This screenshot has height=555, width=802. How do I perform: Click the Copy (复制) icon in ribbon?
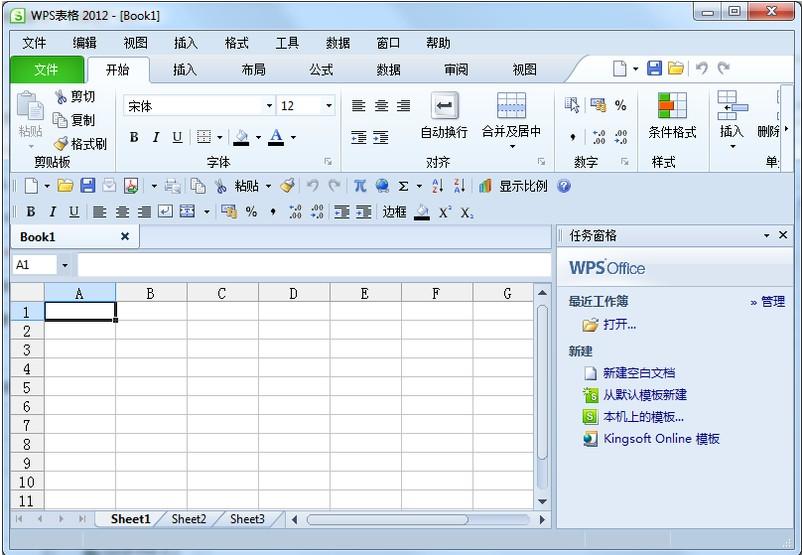pyautogui.click(x=60, y=120)
